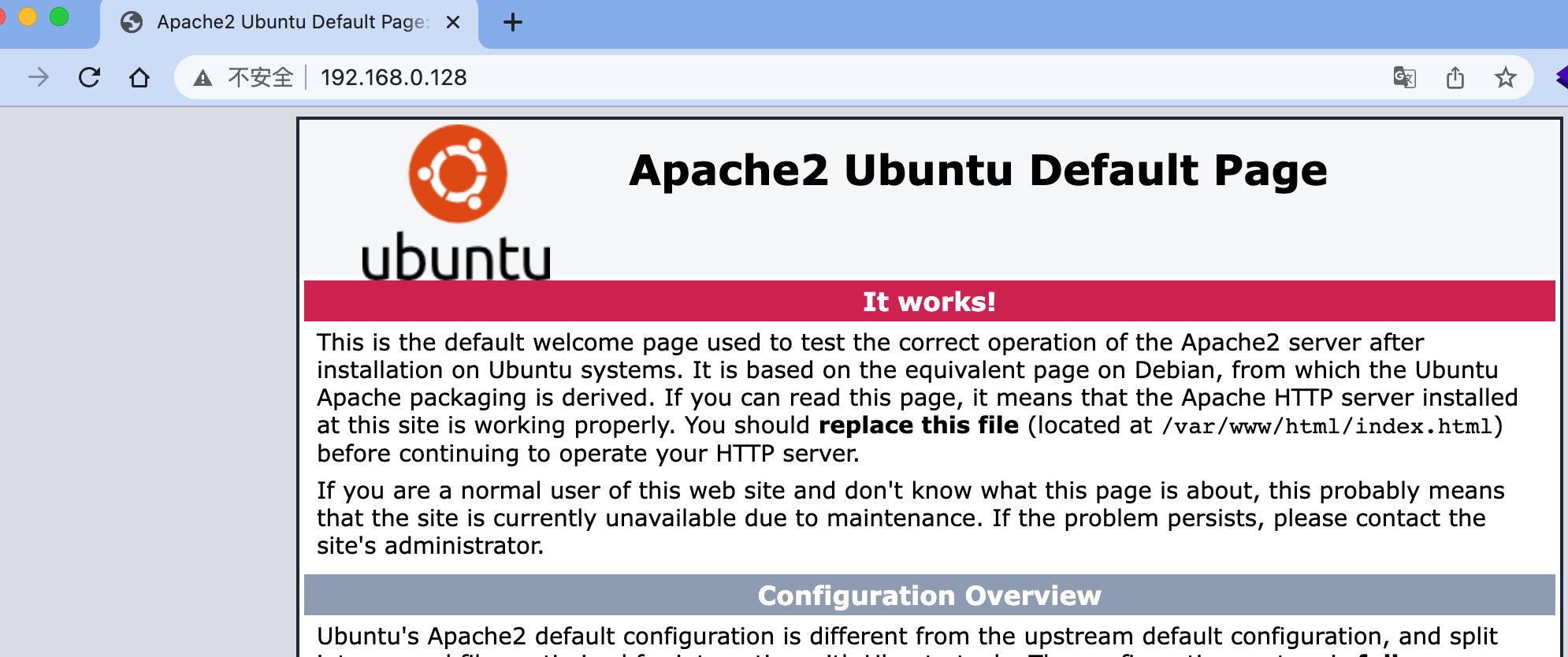Click the share icon in address bar
The width and height of the screenshot is (1568, 657).
point(1455,77)
